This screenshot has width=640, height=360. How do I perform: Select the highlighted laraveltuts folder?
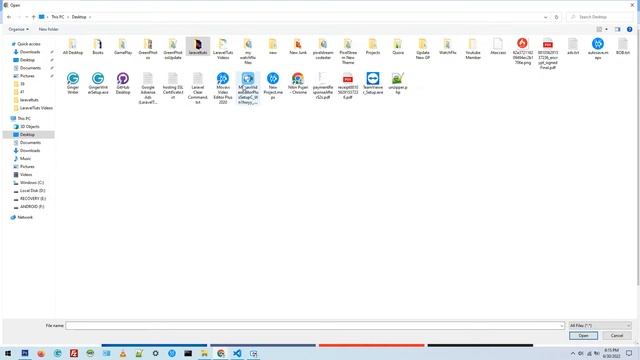click(198, 47)
